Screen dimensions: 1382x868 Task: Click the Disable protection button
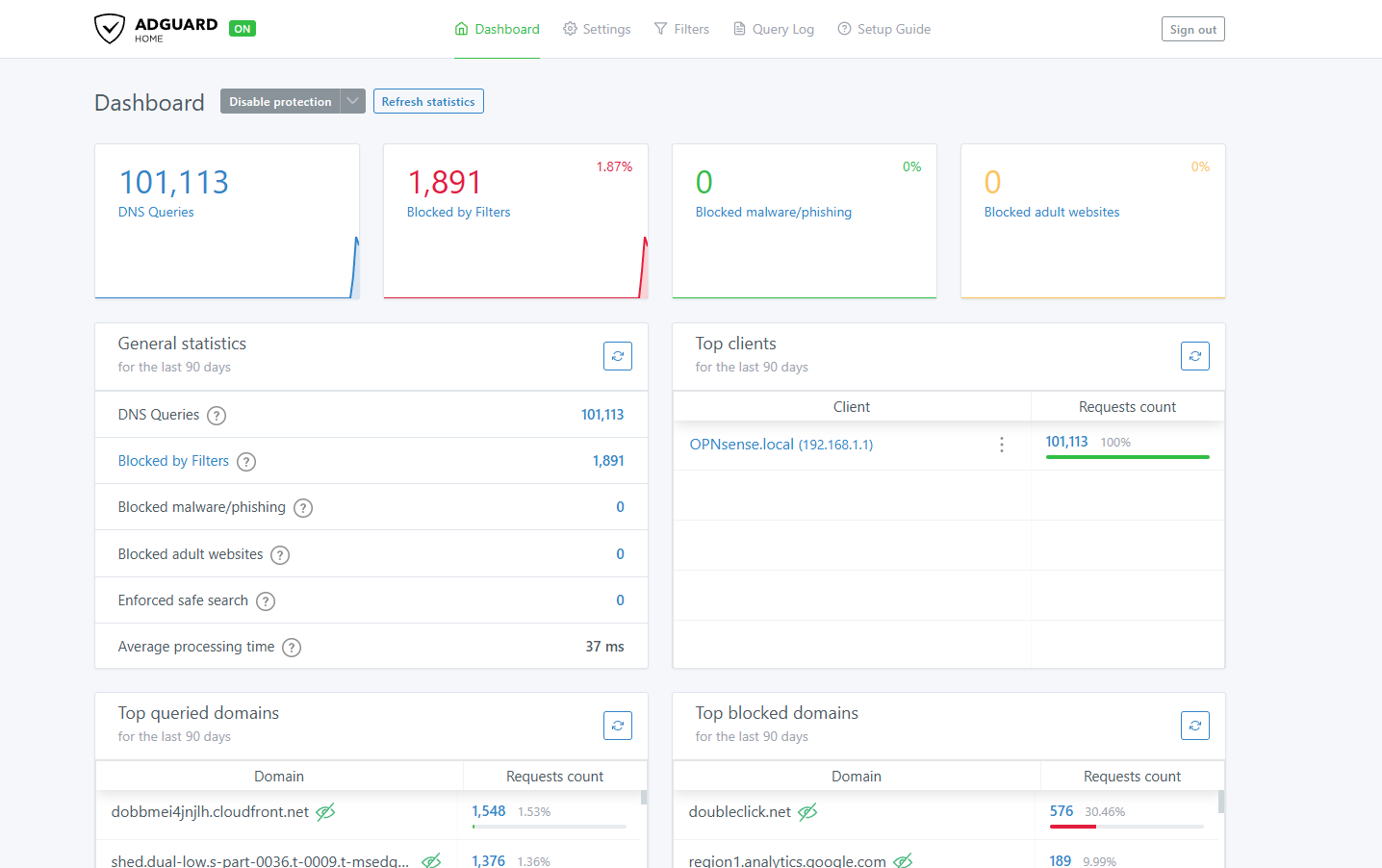(280, 101)
